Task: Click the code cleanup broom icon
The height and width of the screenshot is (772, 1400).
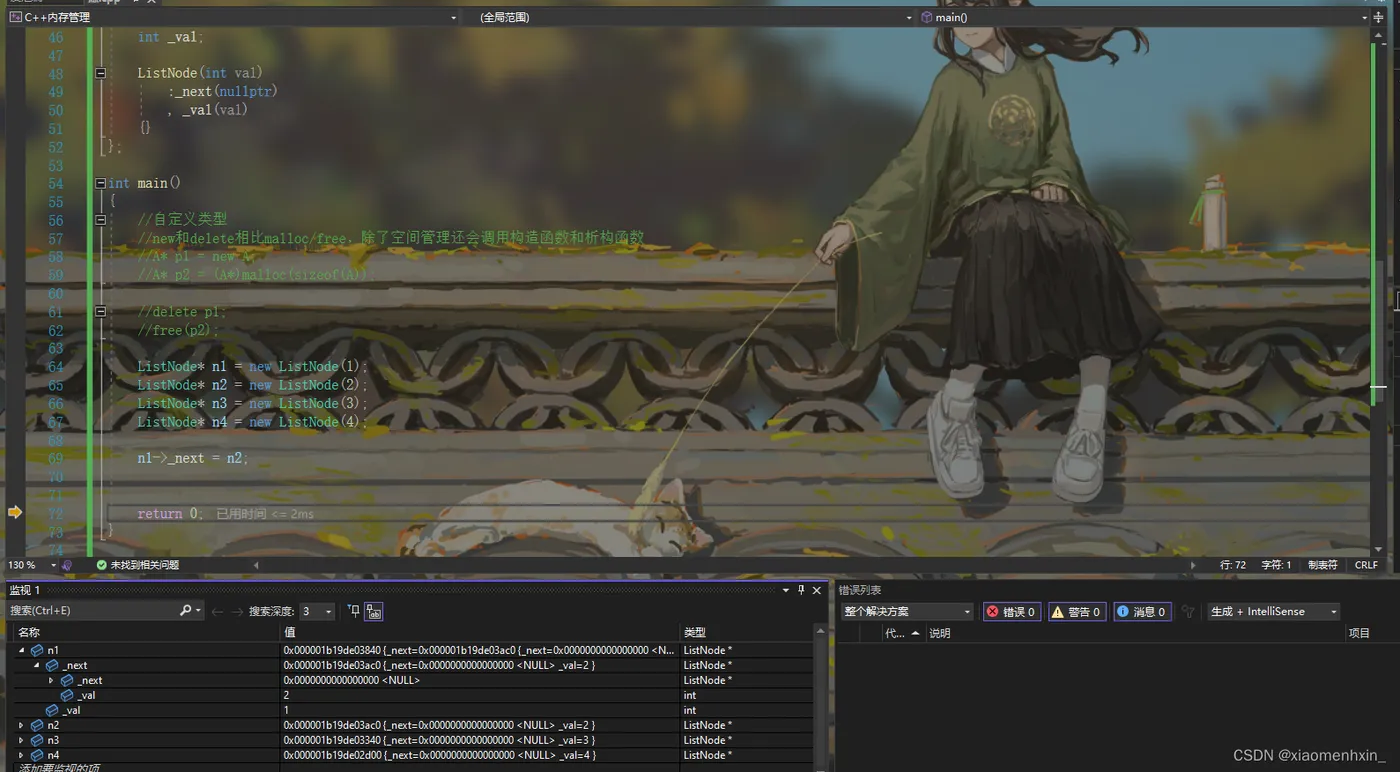Action: [67, 565]
